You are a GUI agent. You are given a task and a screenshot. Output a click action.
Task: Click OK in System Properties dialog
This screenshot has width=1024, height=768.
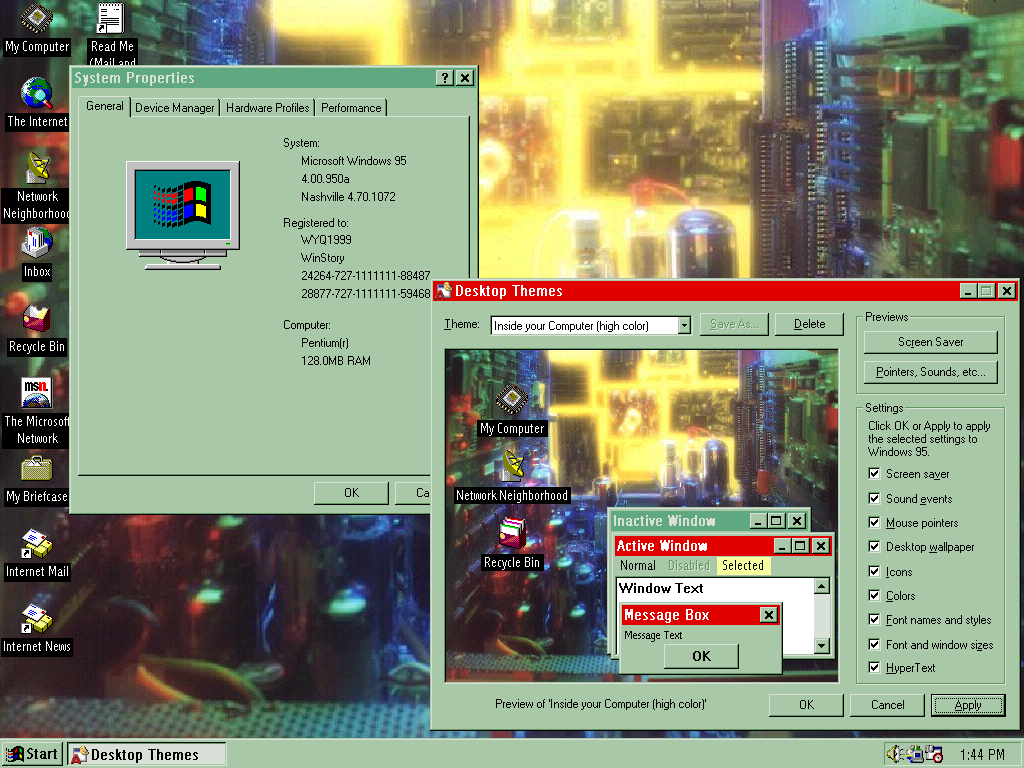pos(351,493)
